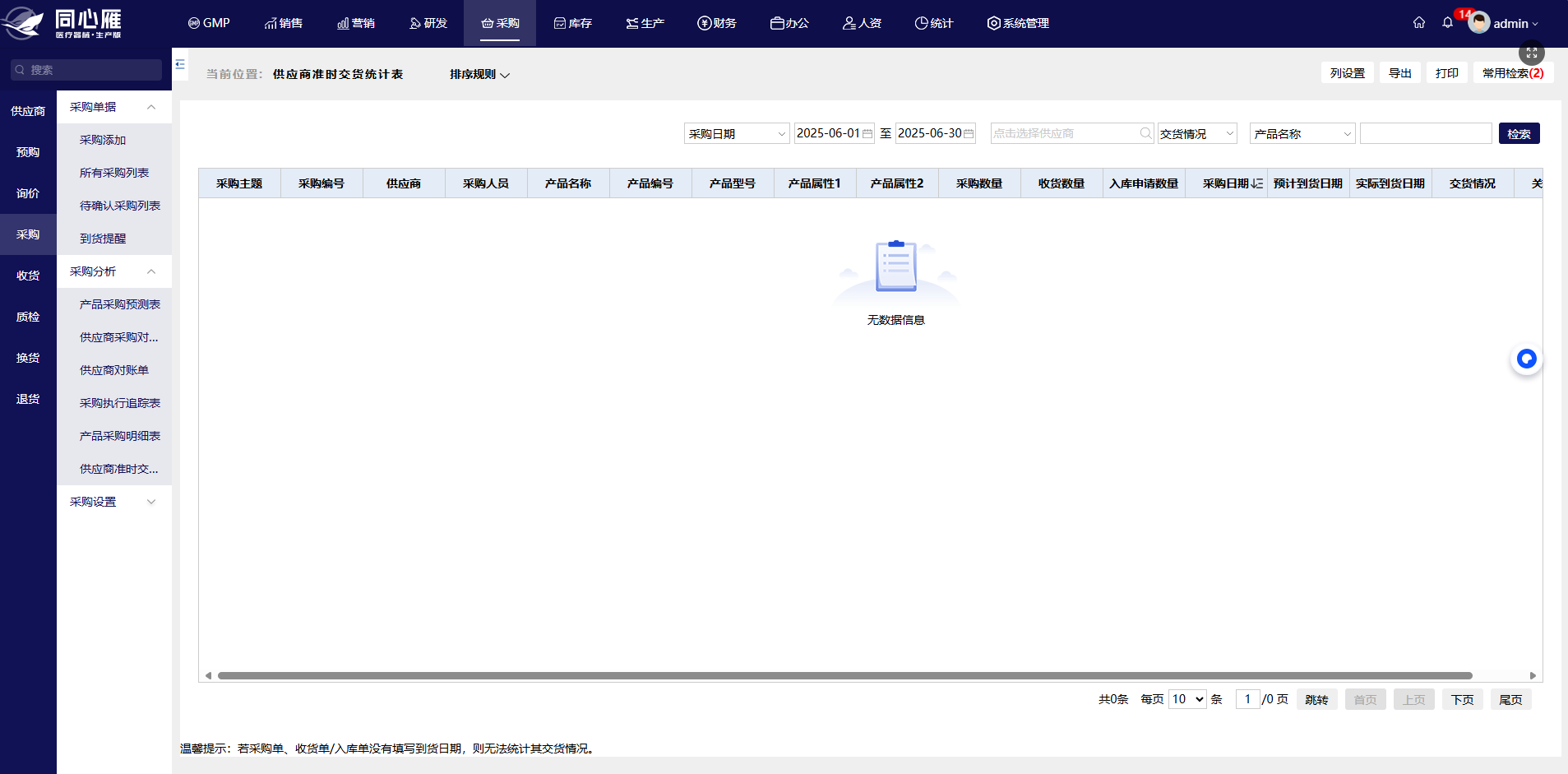
Task: Open the 库存 top menu
Action: (572, 23)
